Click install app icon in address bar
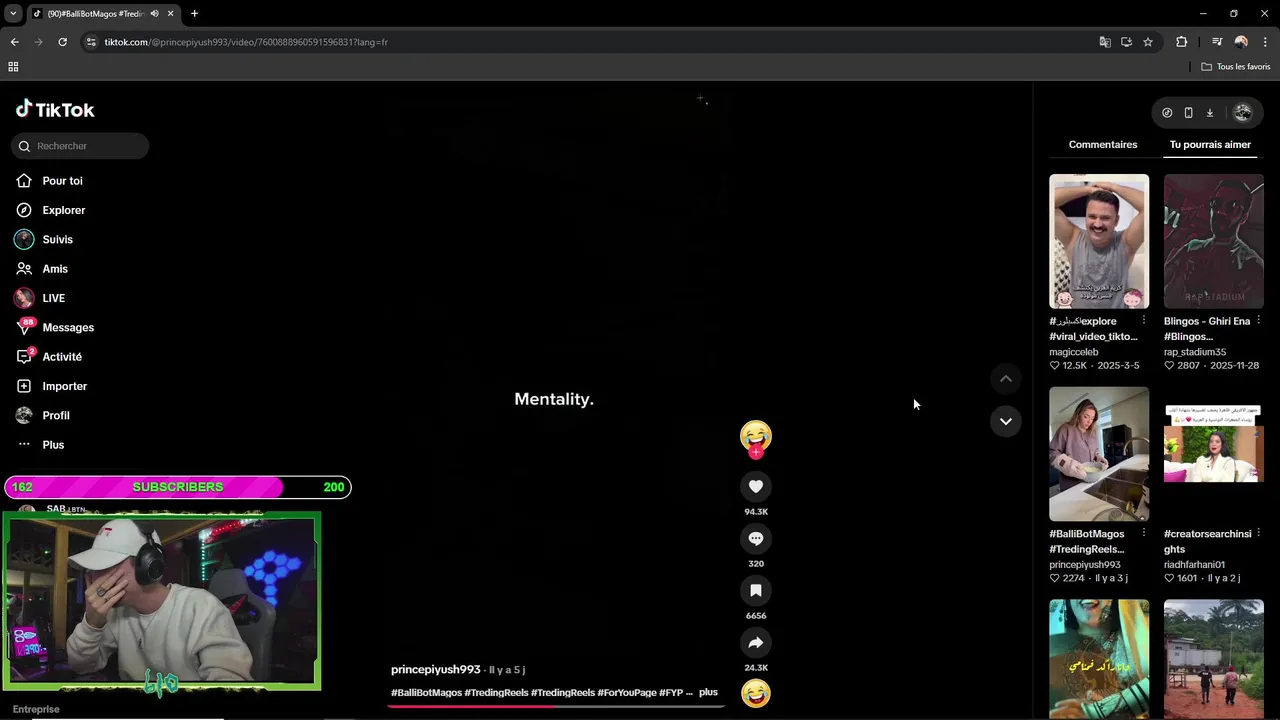1280x720 pixels. coord(1126,42)
